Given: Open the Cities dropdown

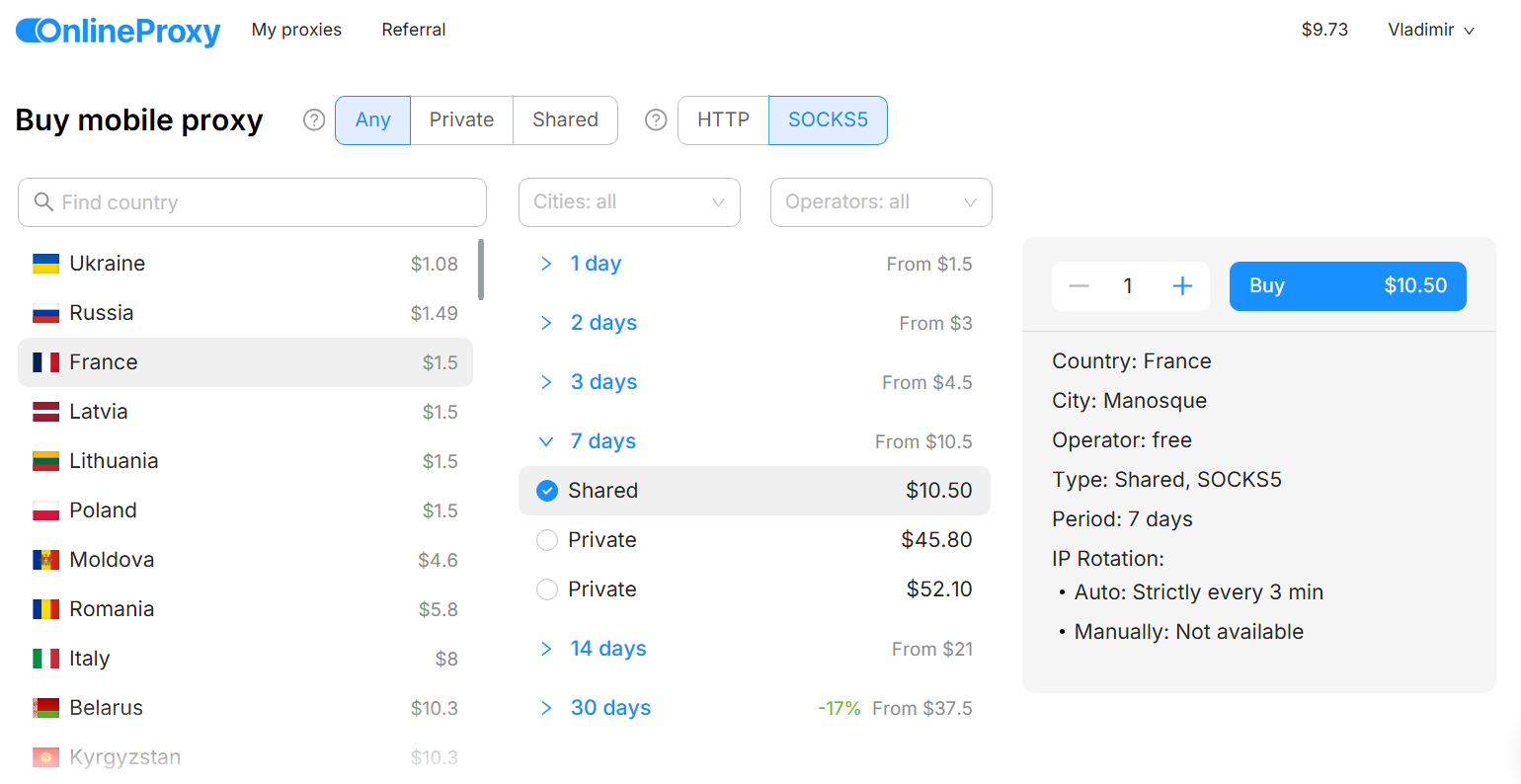Looking at the screenshot, I should tap(629, 202).
